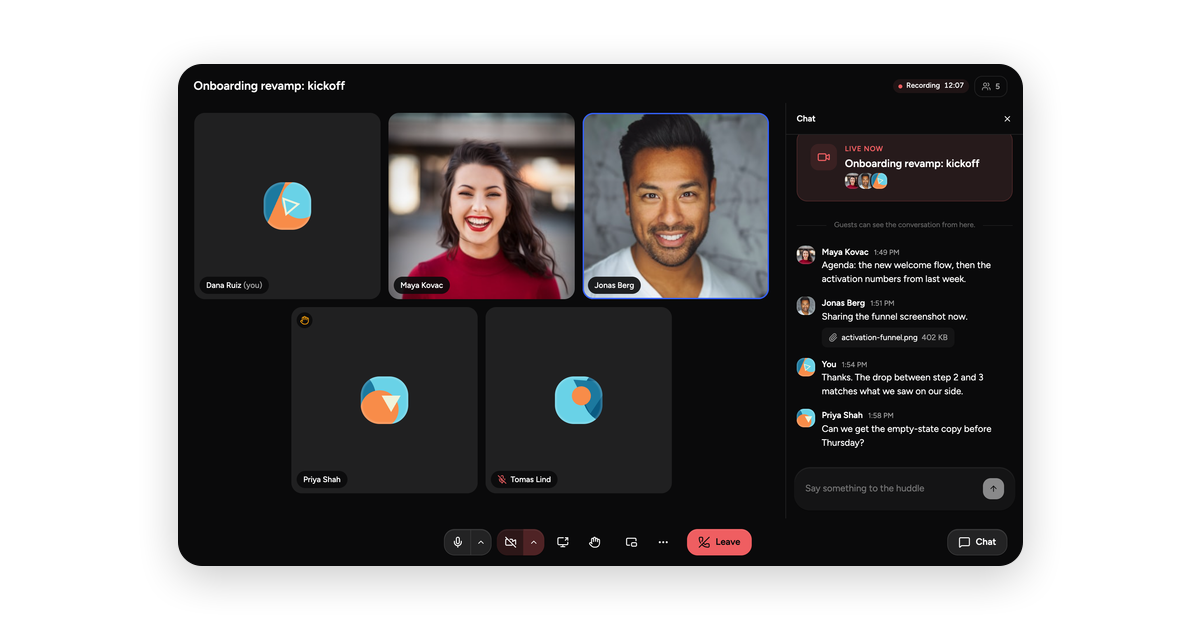The height and width of the screenshot is (630, 1200).
Task: Send the chat message arrow
Action: [993, 488]
